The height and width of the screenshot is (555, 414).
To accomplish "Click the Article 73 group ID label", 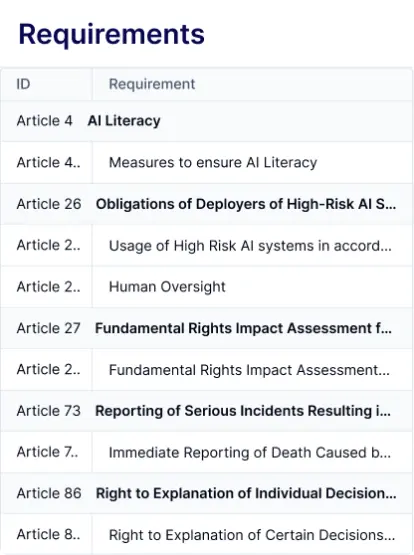I will click(x=48, y=411).
